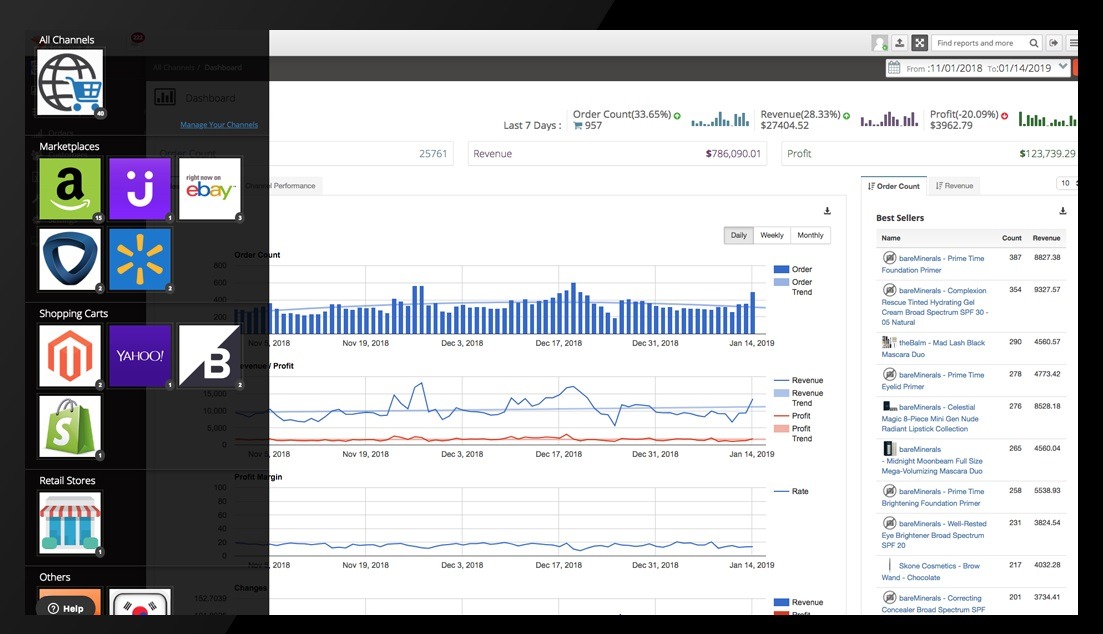Follow the Manage Your Channels link

pos(219,125)
